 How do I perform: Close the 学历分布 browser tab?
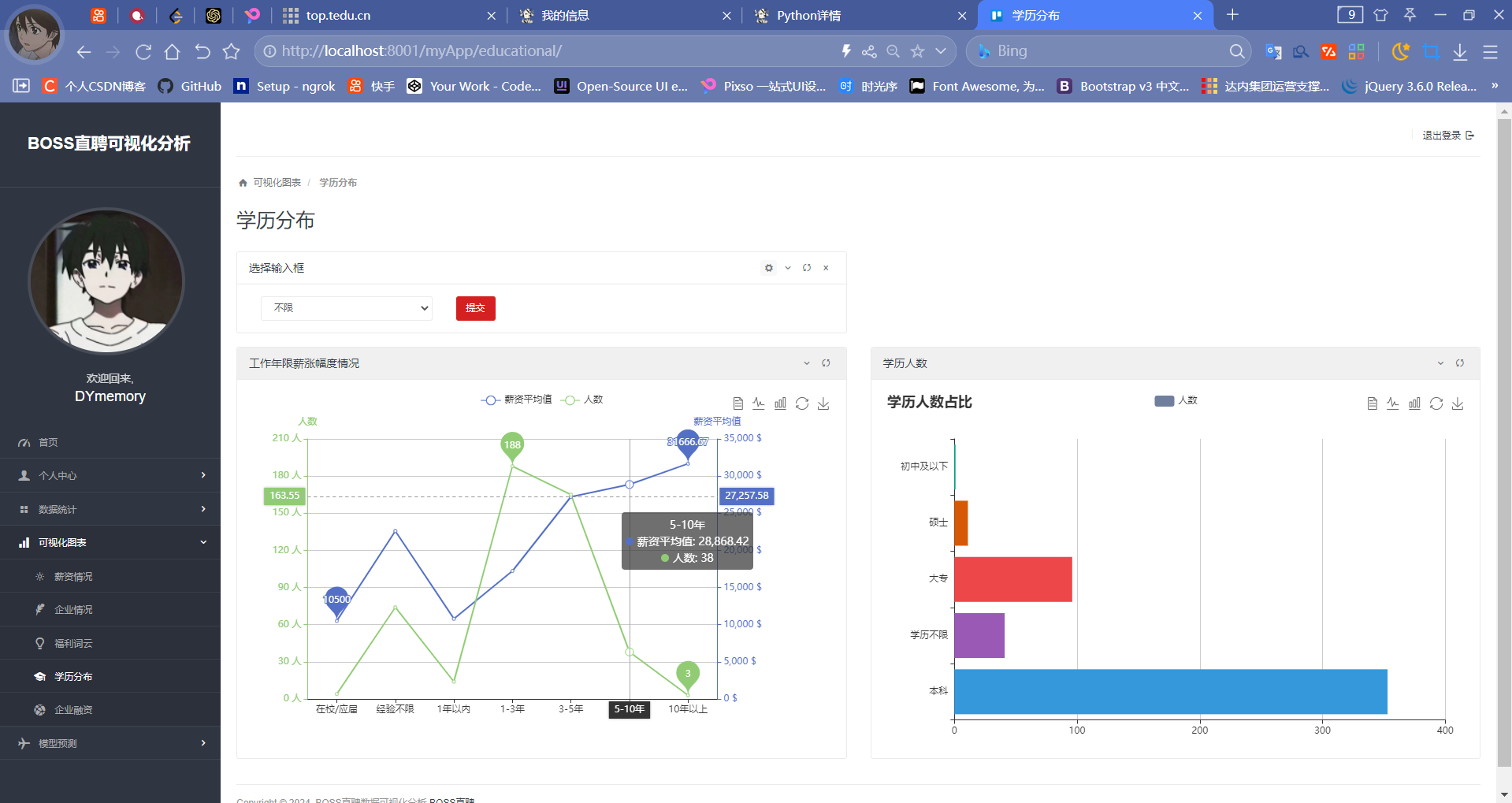1198,16
